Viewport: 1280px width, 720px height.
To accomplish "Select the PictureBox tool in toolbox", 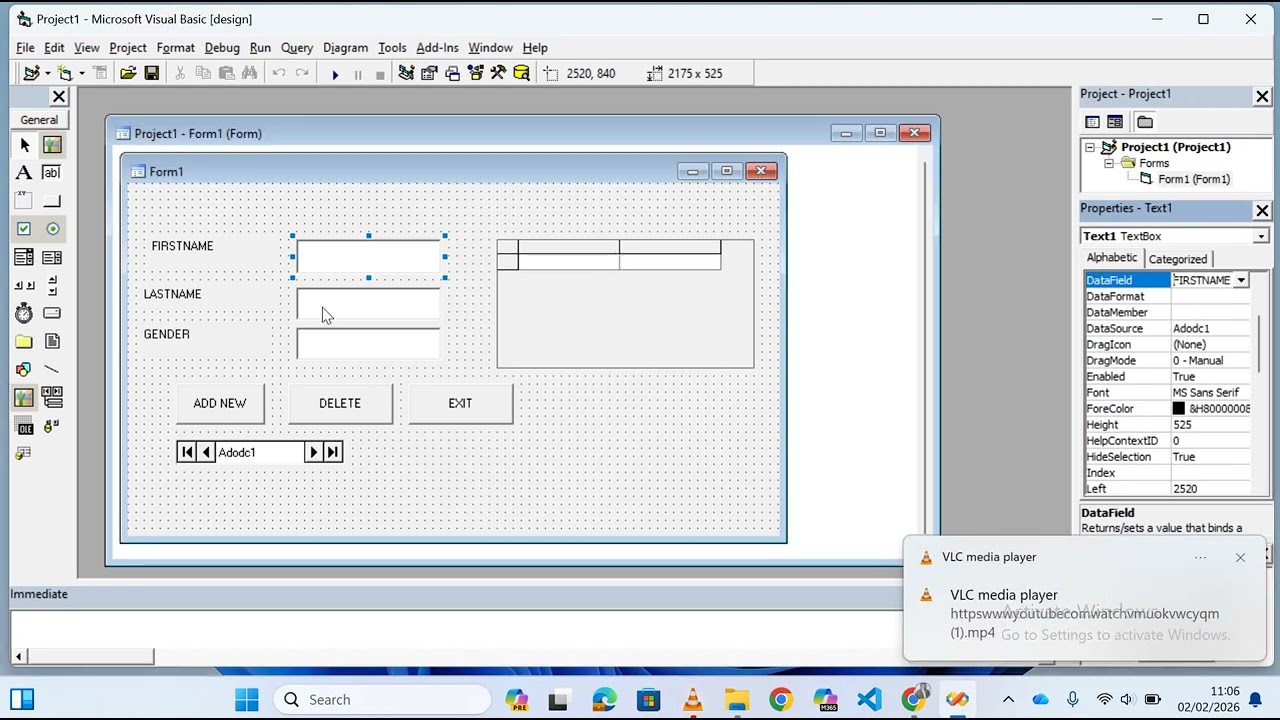I will [x=52, y=146].
